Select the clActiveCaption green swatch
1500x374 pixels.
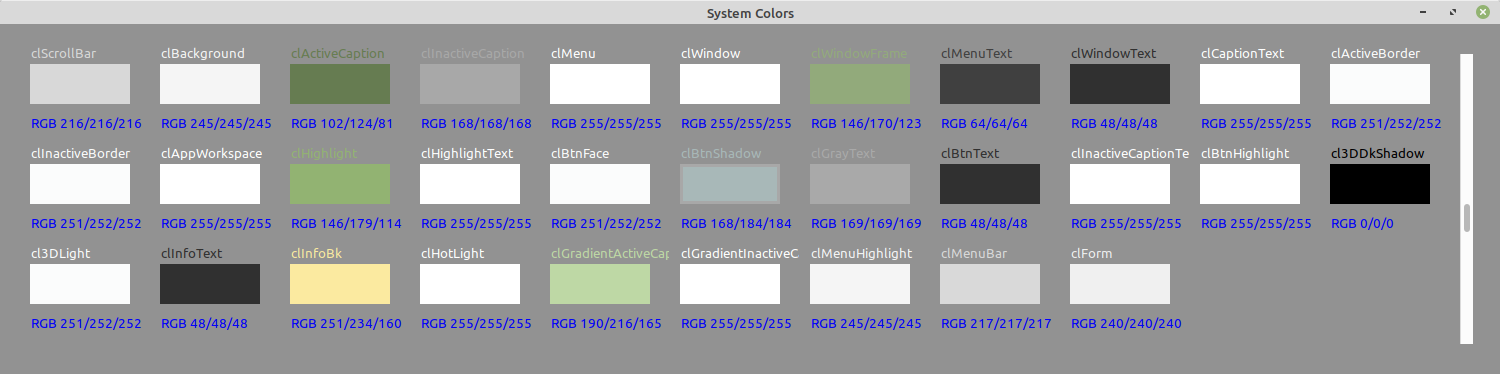click(x=340, y=84)
